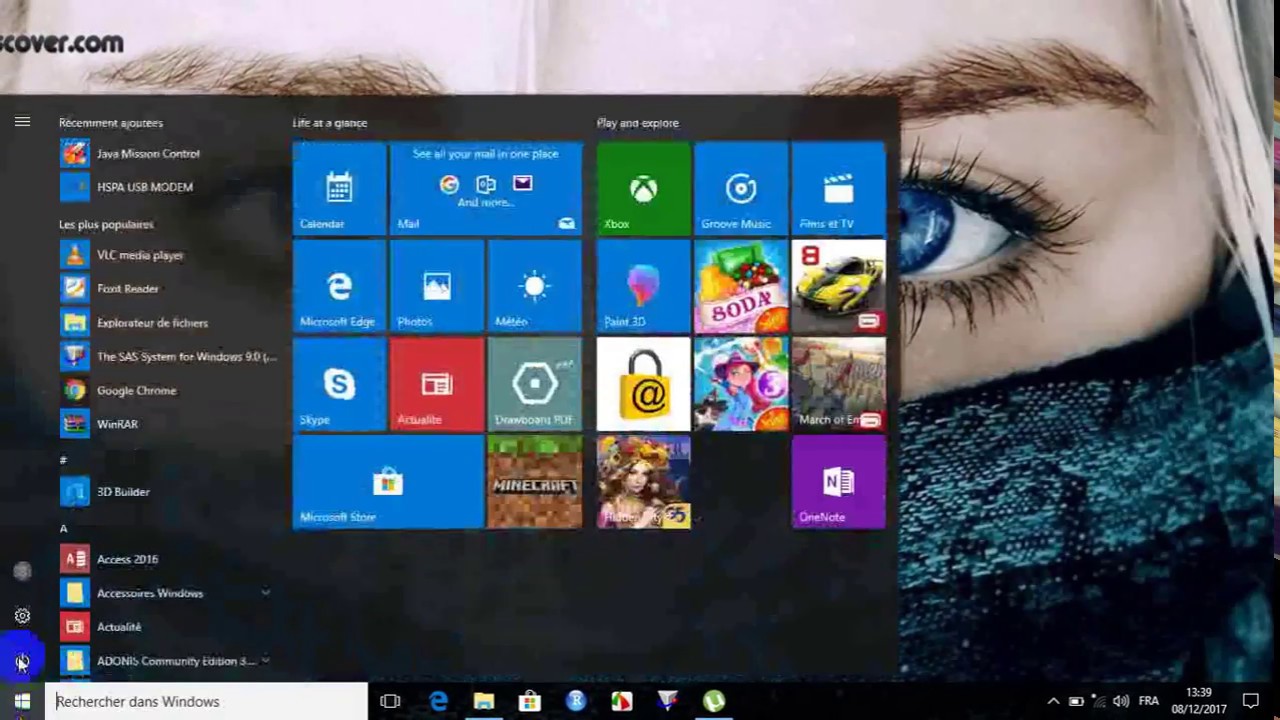Screen dimensions: 1280x720
Task: Click the Power button in Start sidebar
Action: click(22, 661)
